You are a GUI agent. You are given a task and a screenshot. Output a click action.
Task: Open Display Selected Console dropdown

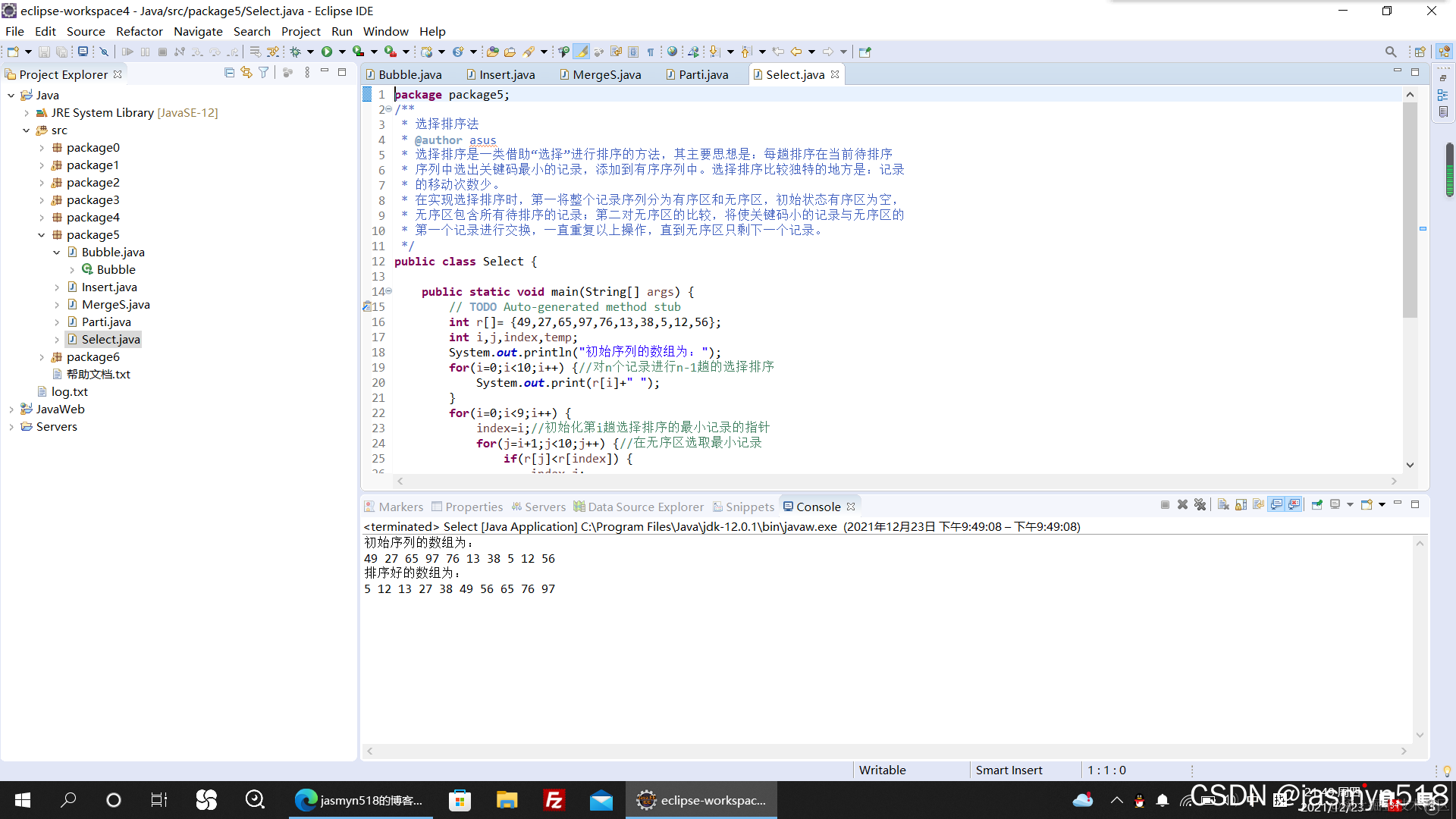(x=1350, y=505)
